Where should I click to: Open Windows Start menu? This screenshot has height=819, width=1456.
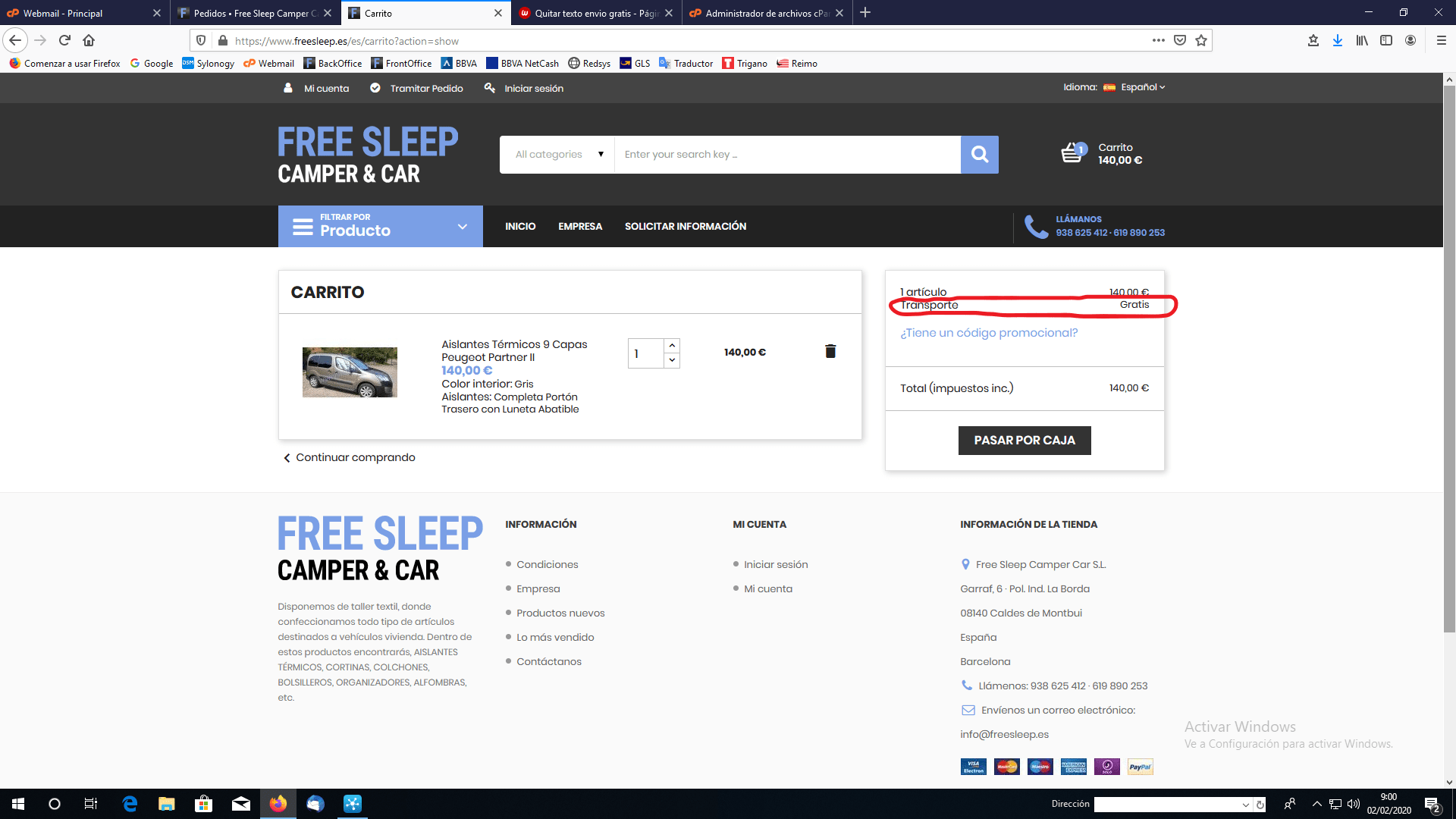[18, 804]
